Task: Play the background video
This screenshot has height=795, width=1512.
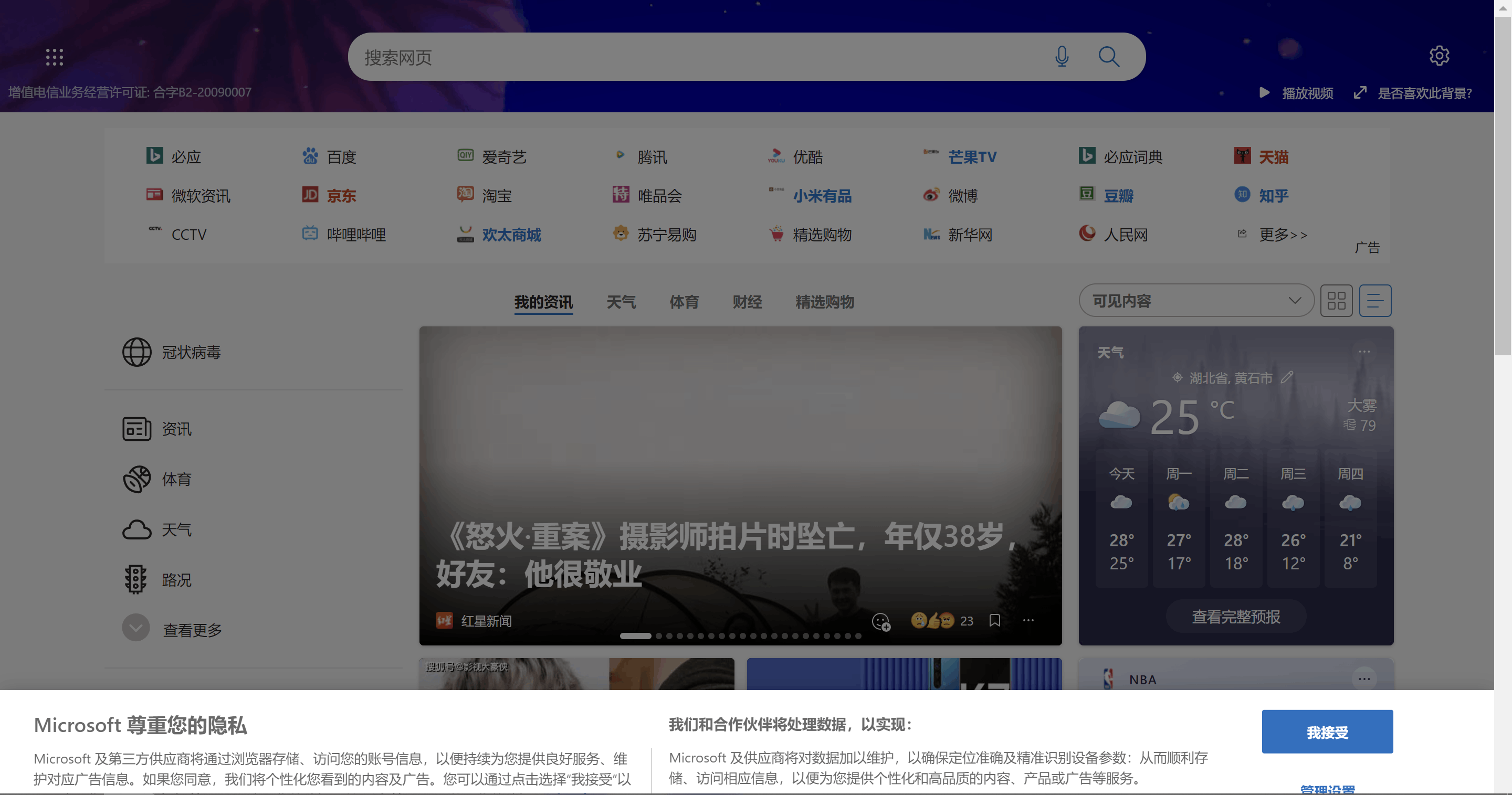Action: click(x=1297, y=93)
